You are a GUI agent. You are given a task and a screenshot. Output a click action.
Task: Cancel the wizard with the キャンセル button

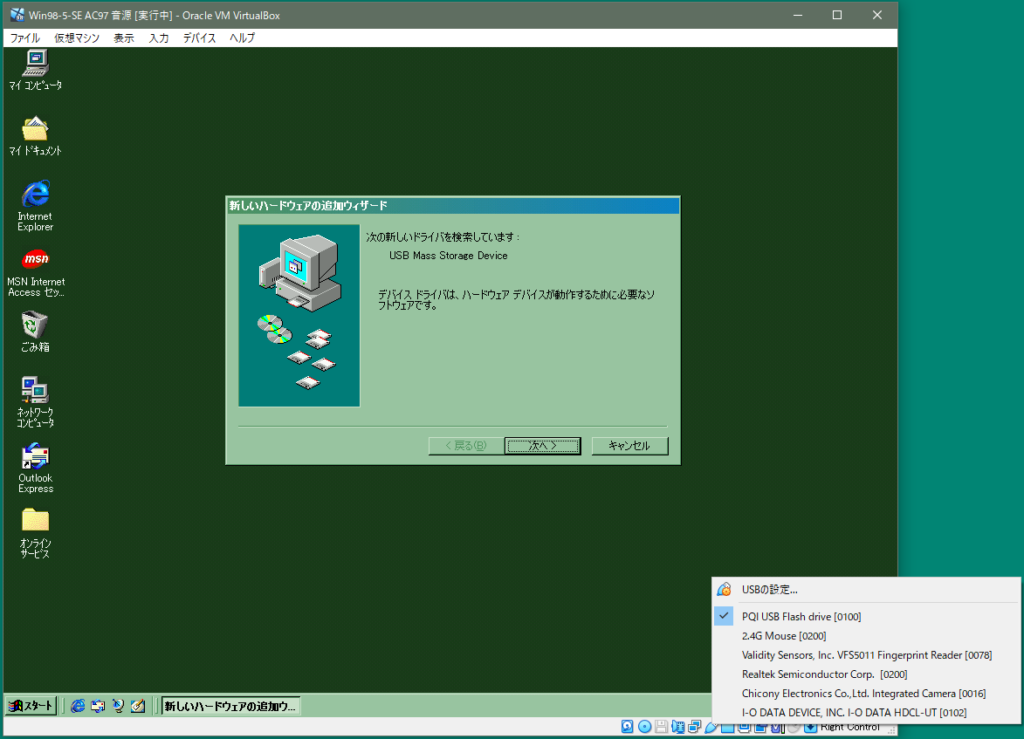(630, 445)
